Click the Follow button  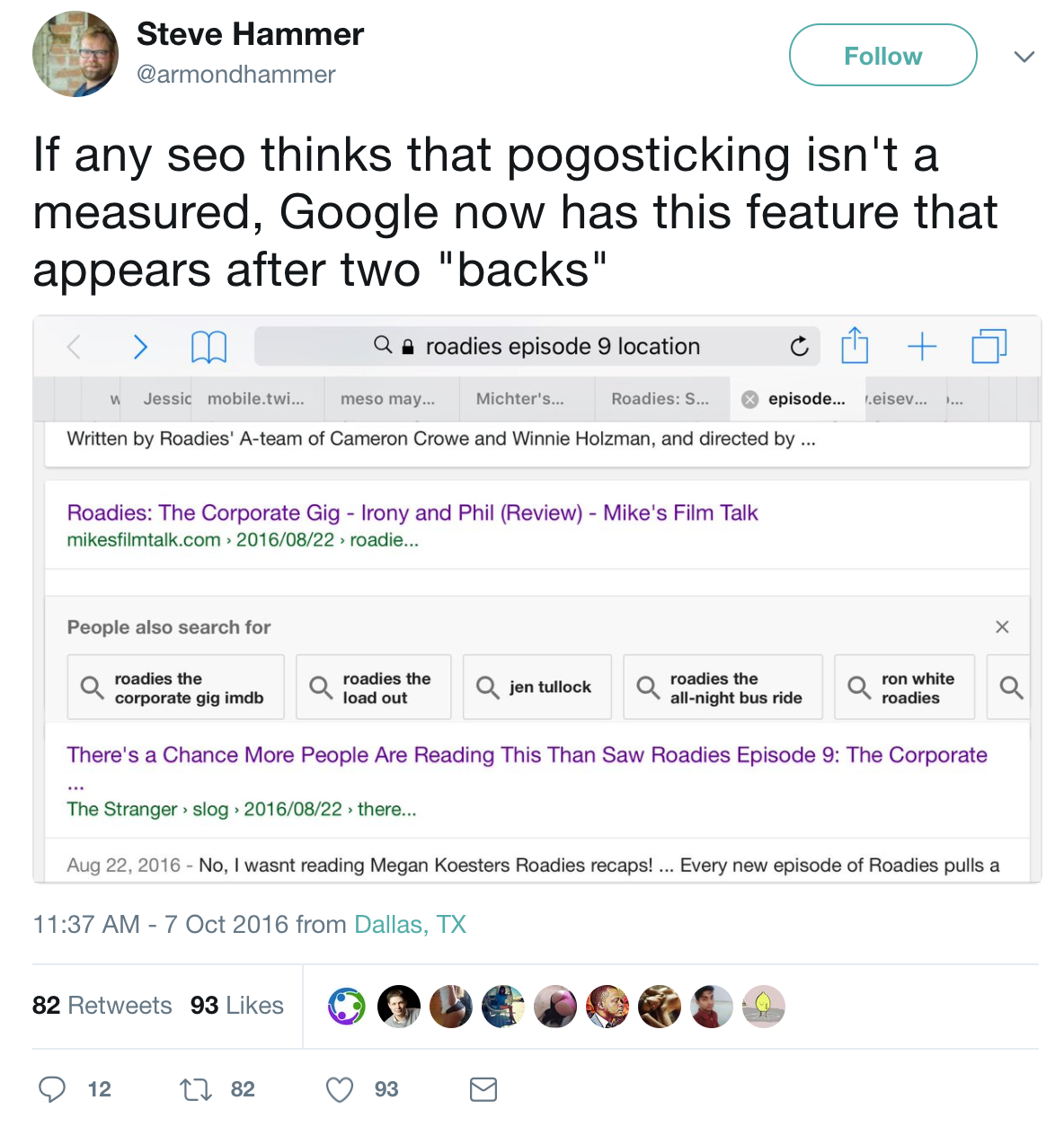(x=882, y=56)
